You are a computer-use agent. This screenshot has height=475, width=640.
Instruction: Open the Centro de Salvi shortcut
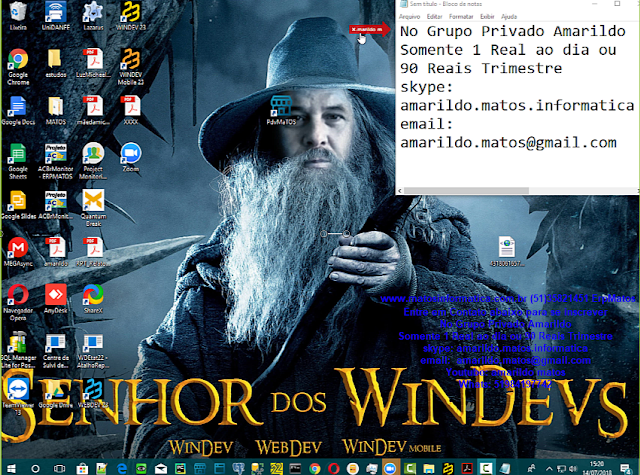click(56, 350)
